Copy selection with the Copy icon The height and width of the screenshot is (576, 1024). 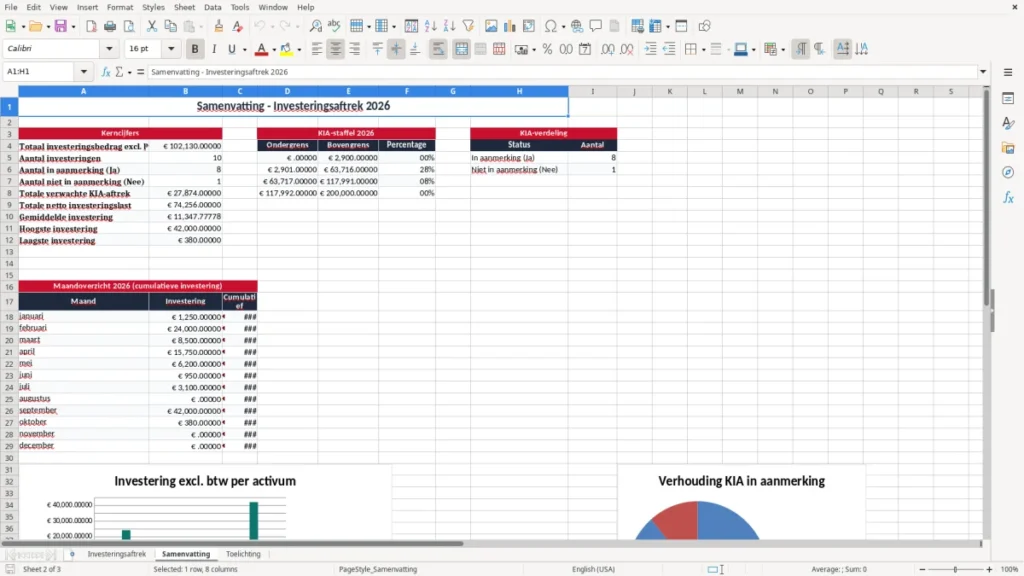(x=170, y=26)
